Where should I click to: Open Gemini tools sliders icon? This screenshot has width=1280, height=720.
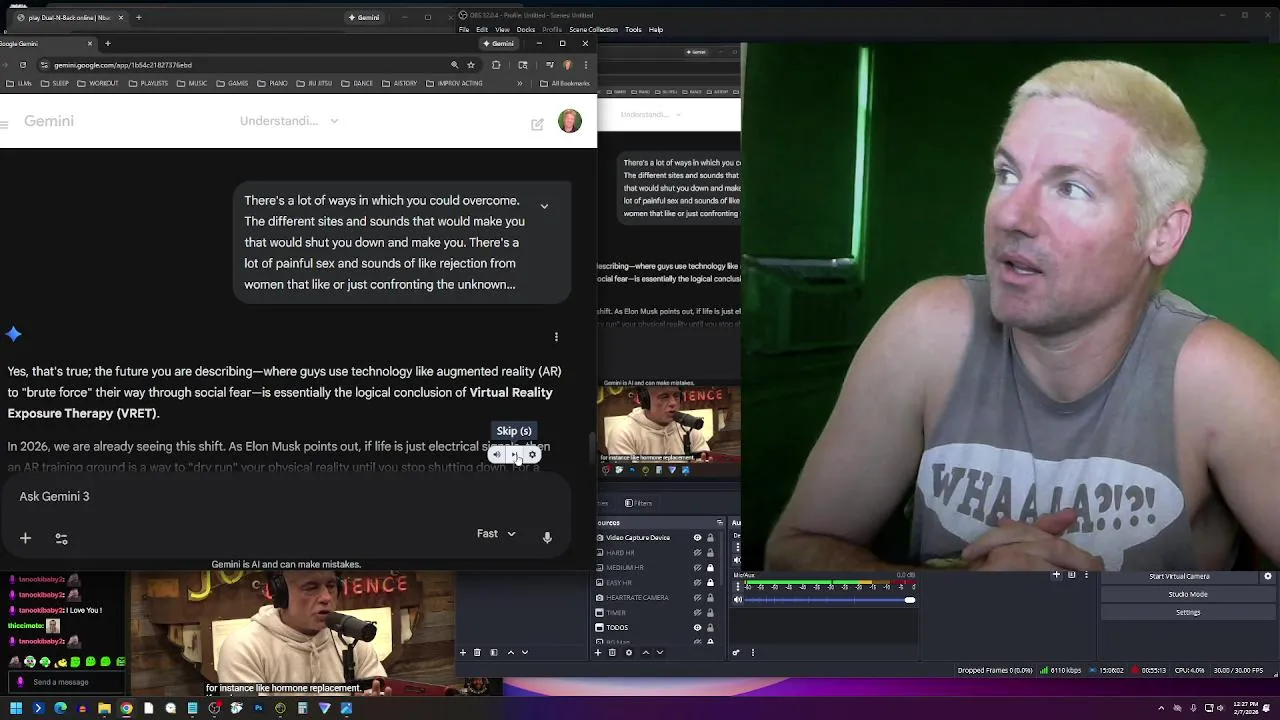[61, 538]
